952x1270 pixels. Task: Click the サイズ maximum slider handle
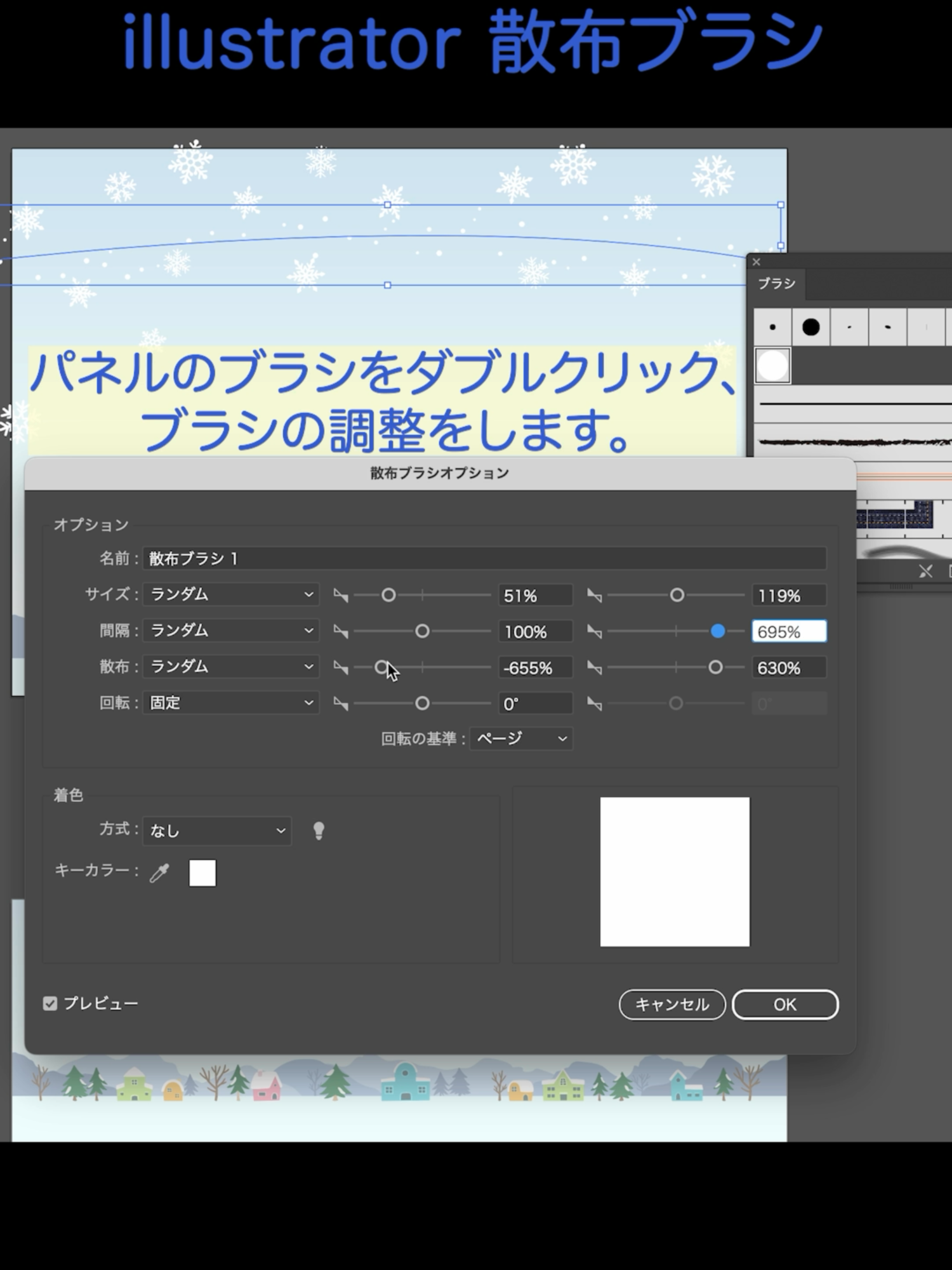pyautogui.click(x=677, y=595)
